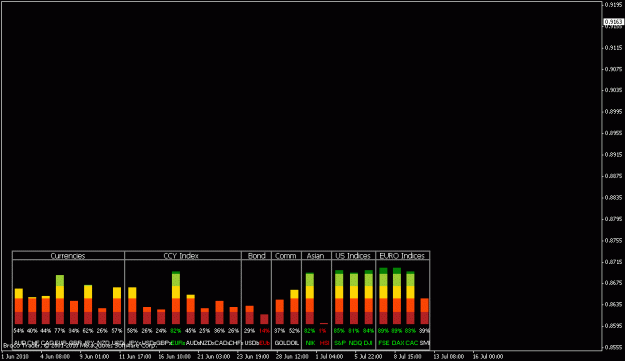Select the NIK symbol label
The width and height of the screenshot is (625, 361).
click(x=310, y=343)
